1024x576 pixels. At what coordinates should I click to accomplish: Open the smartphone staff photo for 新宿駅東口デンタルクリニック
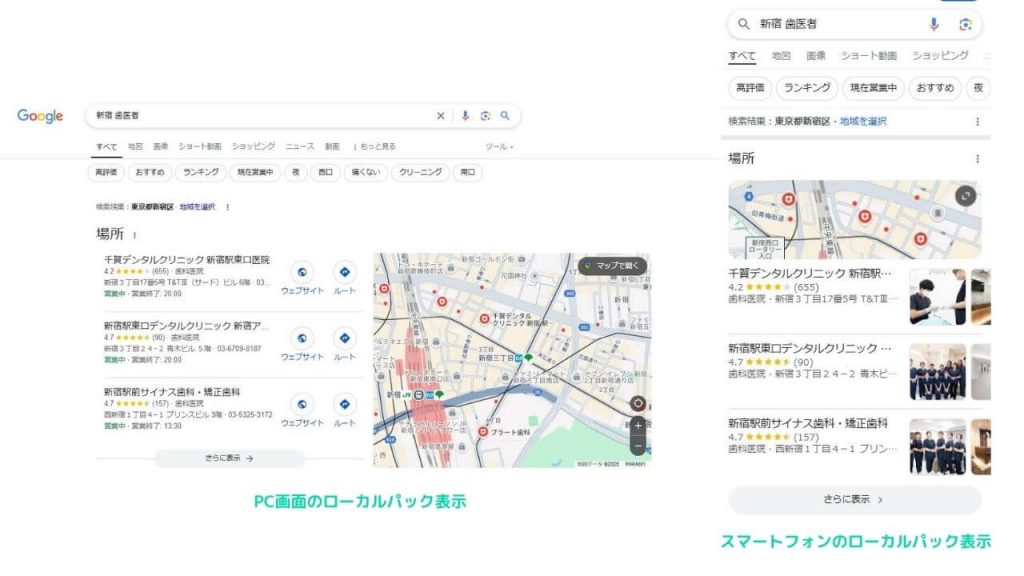937,372
